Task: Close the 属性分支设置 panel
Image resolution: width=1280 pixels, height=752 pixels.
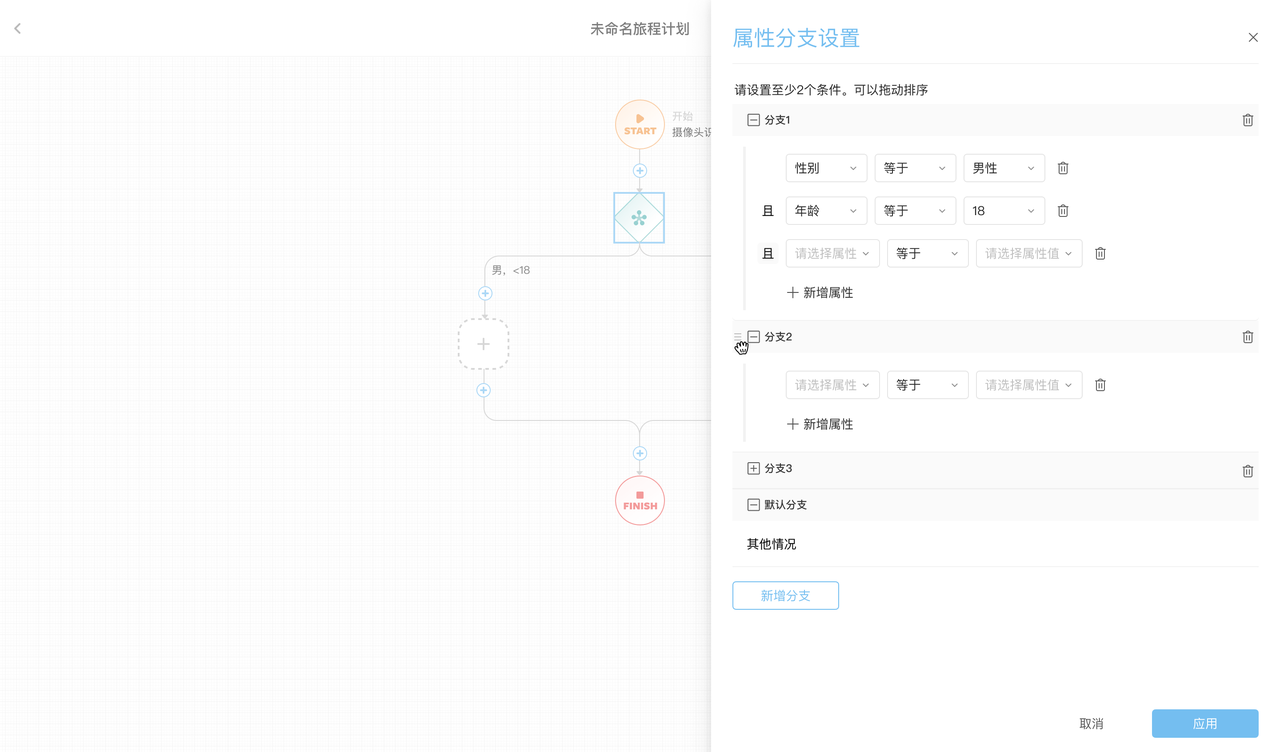Action: click(x=1253, y=37)
